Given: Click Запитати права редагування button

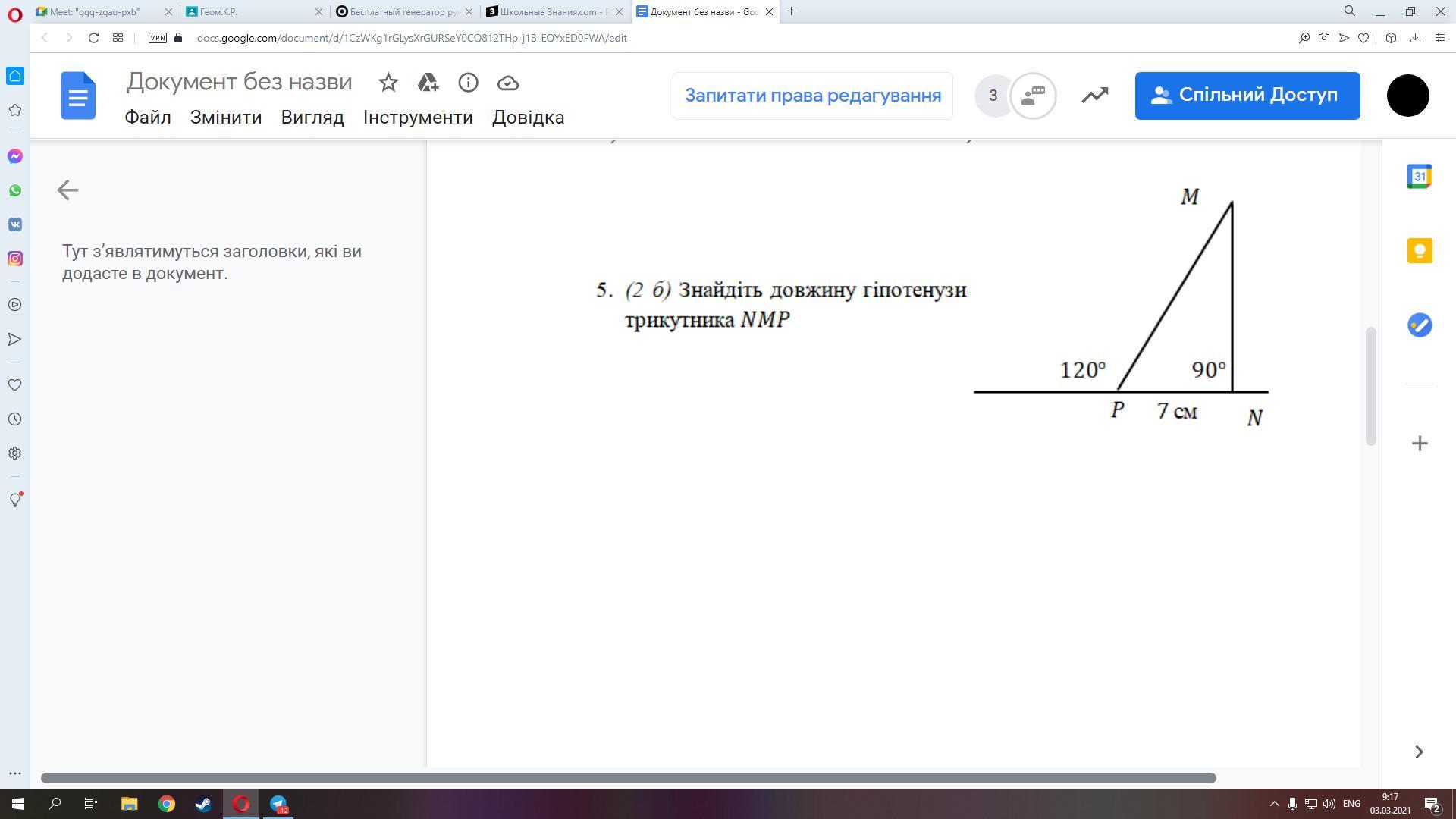Looking at the screenshot, I should pyautogui.click(x=812, y=96).
